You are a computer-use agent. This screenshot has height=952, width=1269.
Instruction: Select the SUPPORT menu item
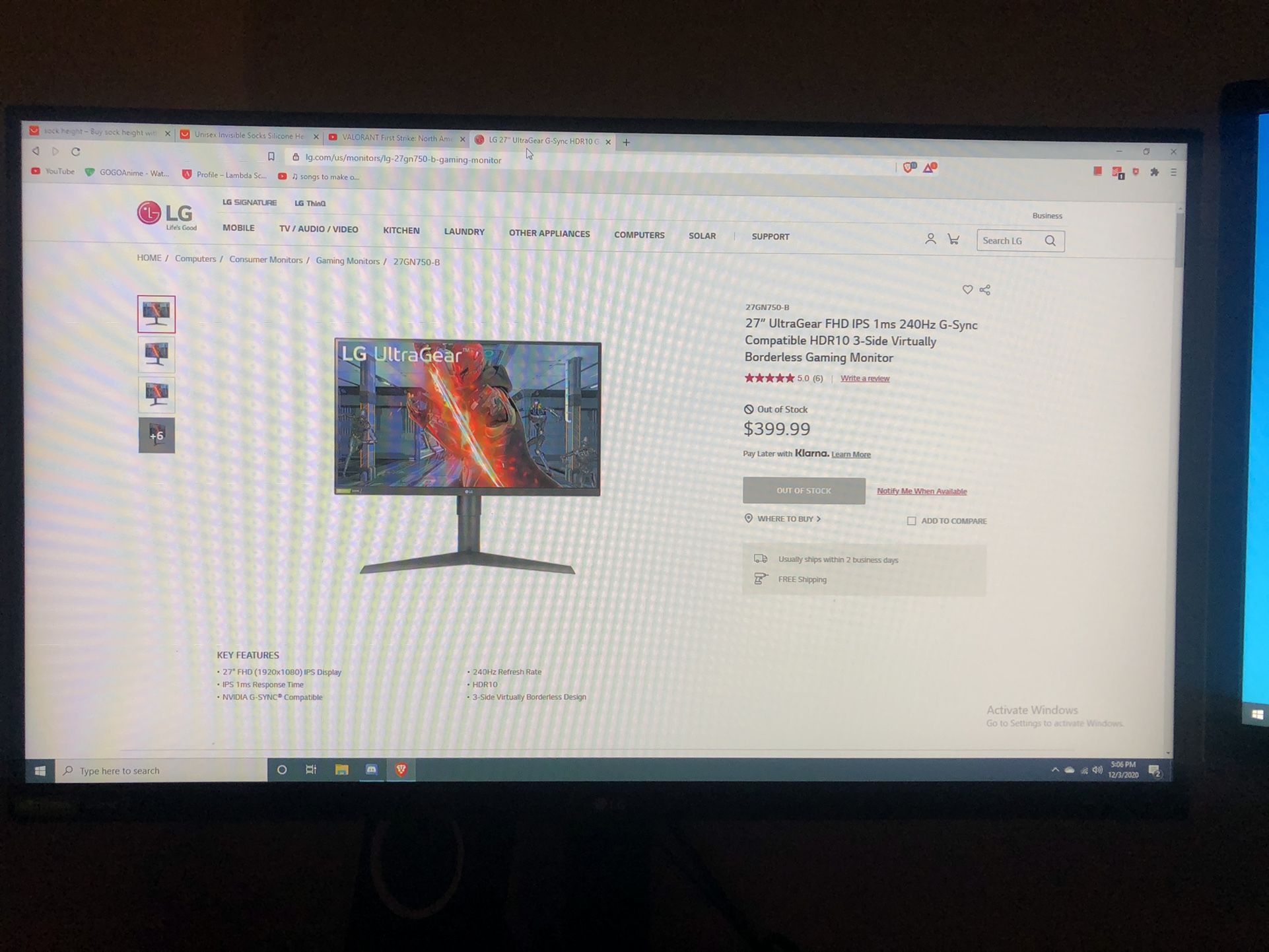point(770,236)
